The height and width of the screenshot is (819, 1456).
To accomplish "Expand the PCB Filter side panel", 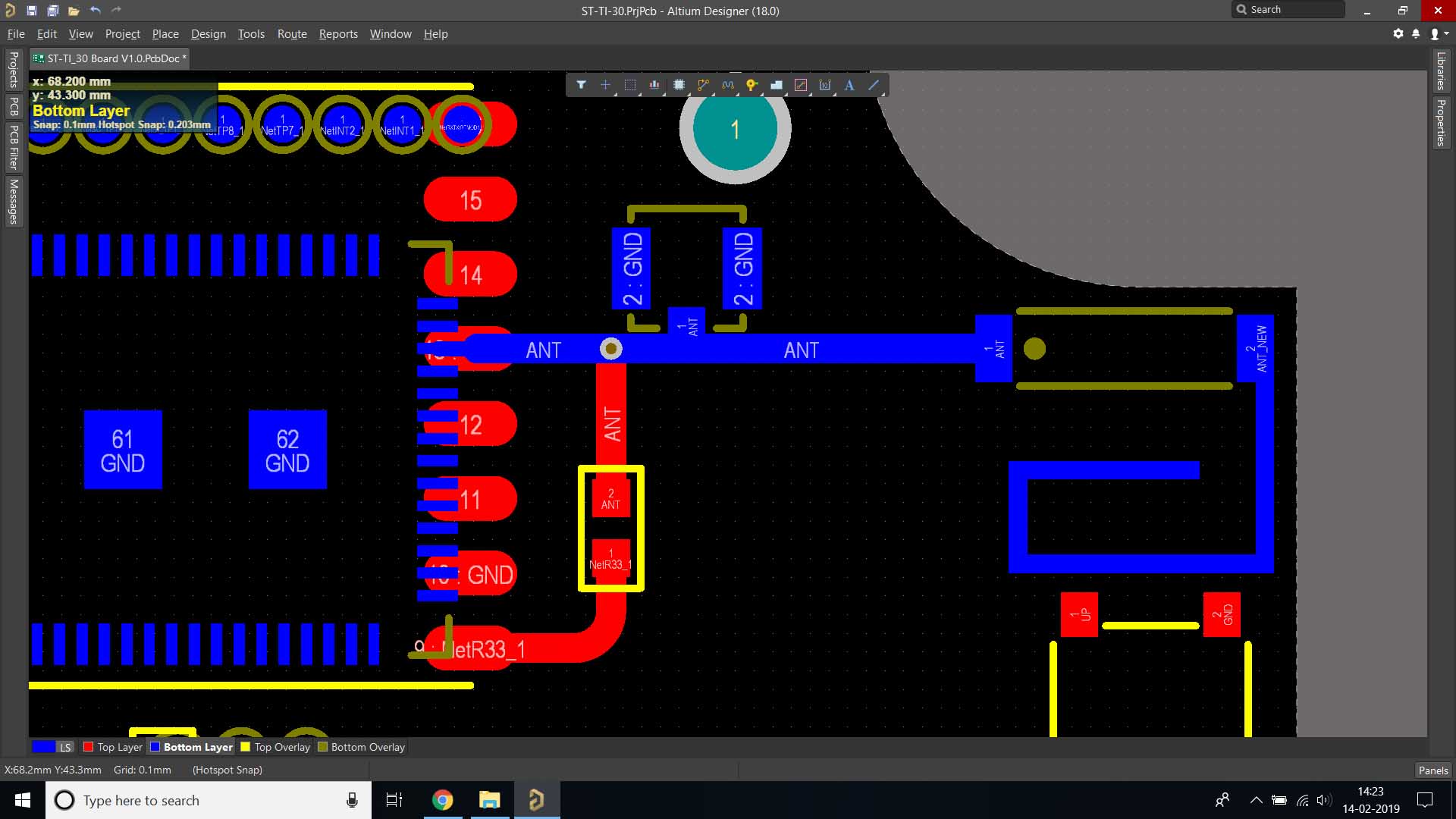I will pos(14,147).
